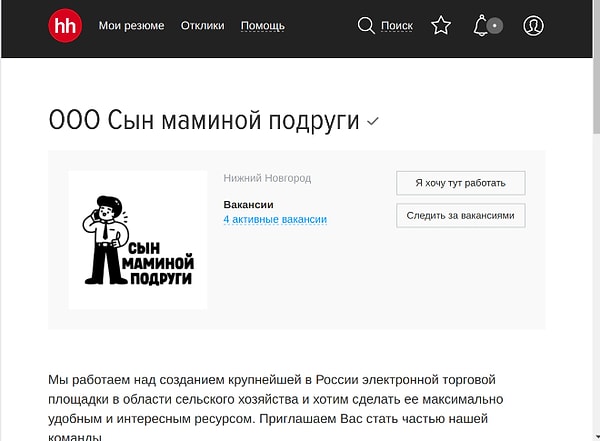Click the Сын маминой подруги company logo
The width and height of the screenshot is (600, 441).
[x=138, y=240]
